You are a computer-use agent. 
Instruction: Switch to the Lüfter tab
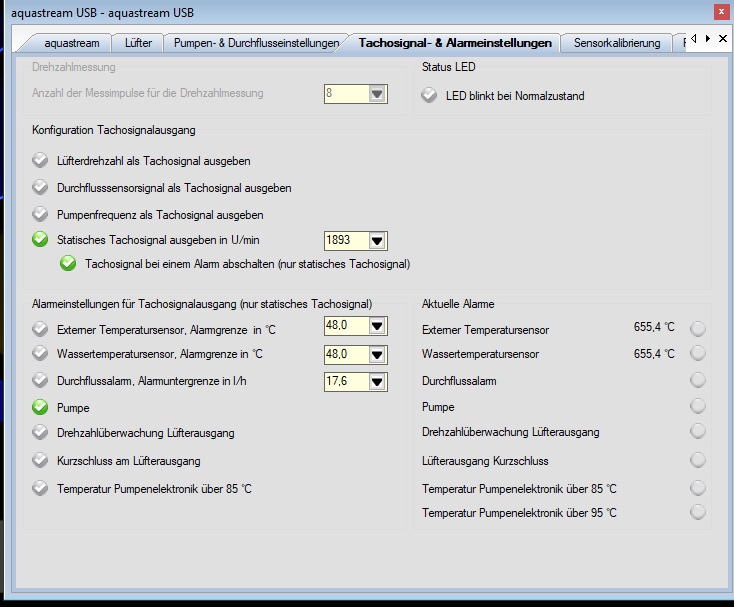pyautogui.click(x=138, y=43)
